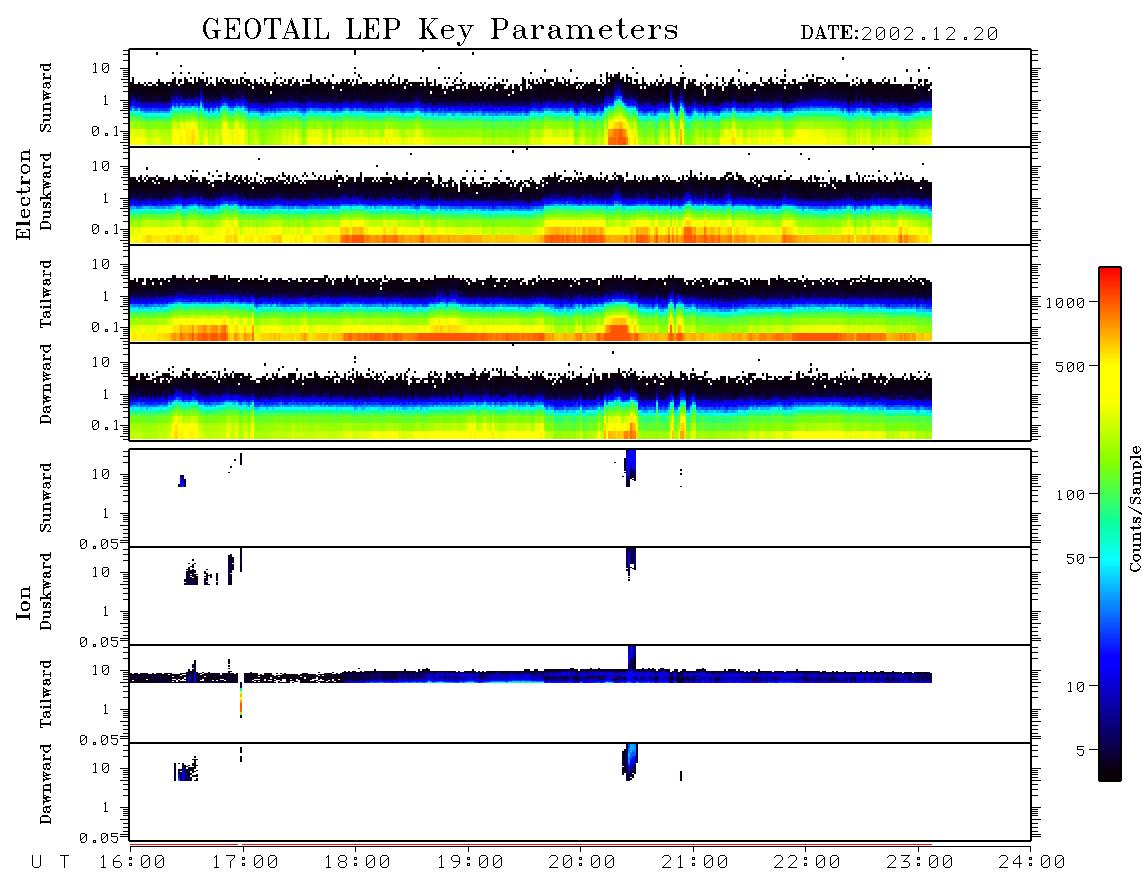Click the Ion Dawnward panel label

click(x=46, y=783)
